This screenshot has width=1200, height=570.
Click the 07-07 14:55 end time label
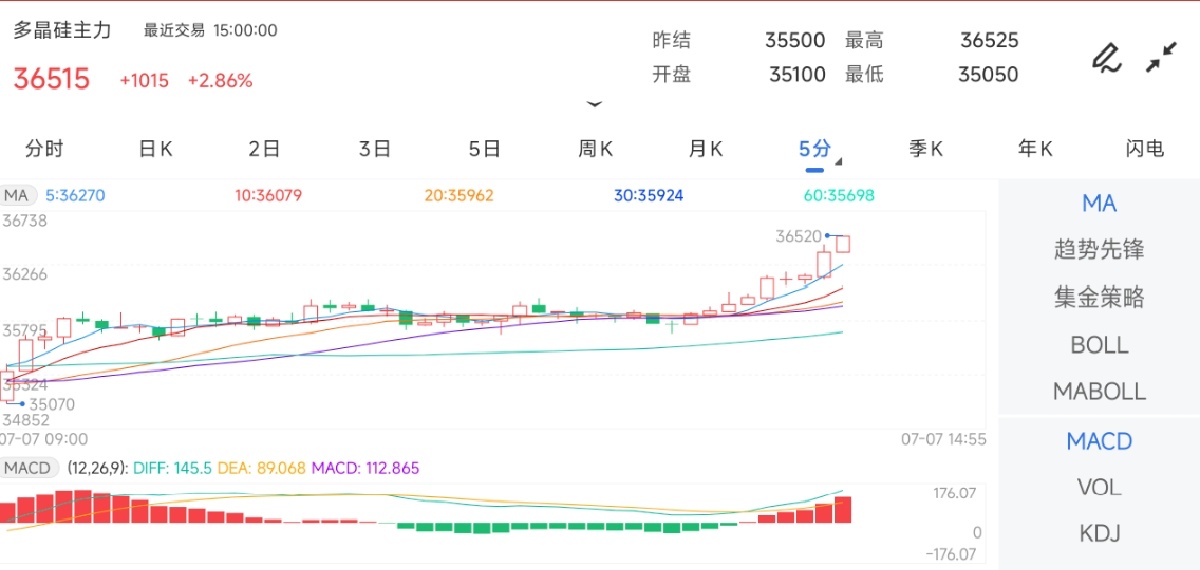coord(944,439)
